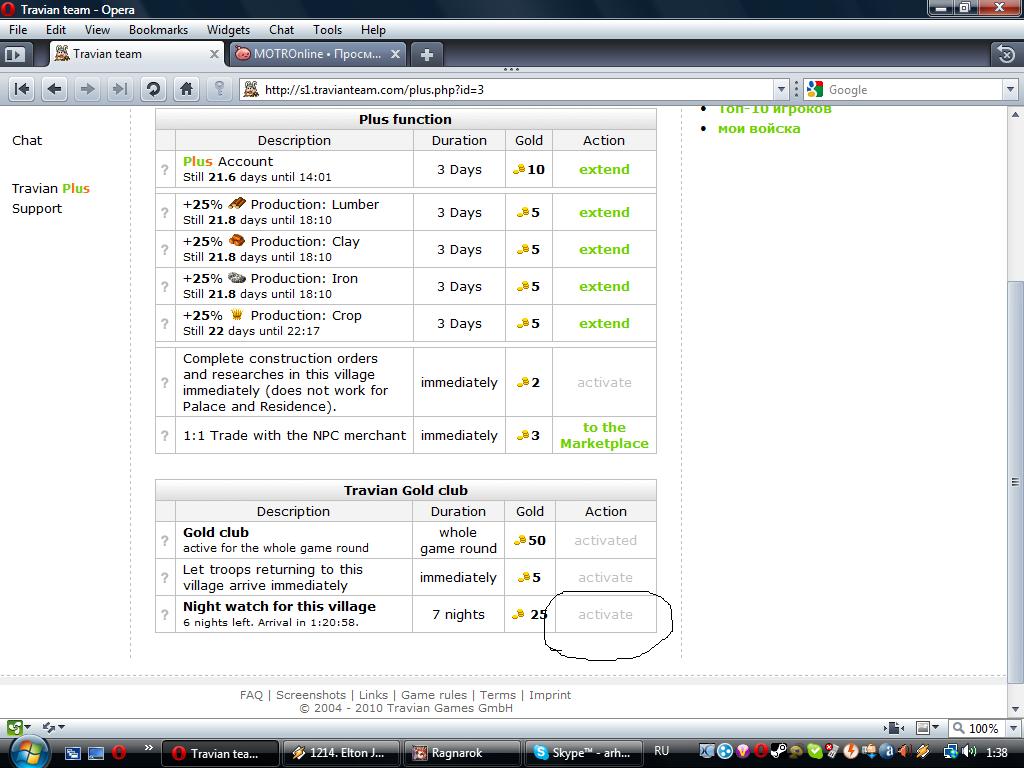The width and height of the screenshot is (1024, 768).
Task: Open the FAQ footer link
Action: click(251, 696)
